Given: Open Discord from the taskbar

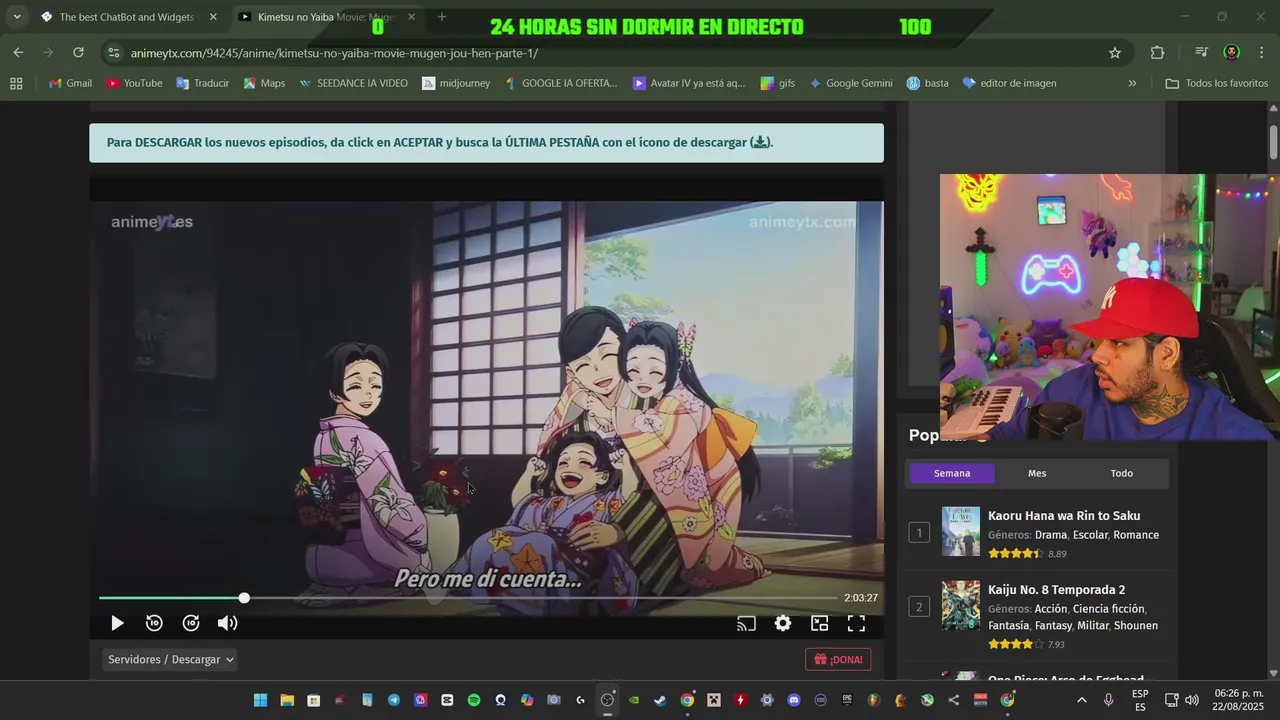Looking at the screenshot, I should (x=794, y=700).
